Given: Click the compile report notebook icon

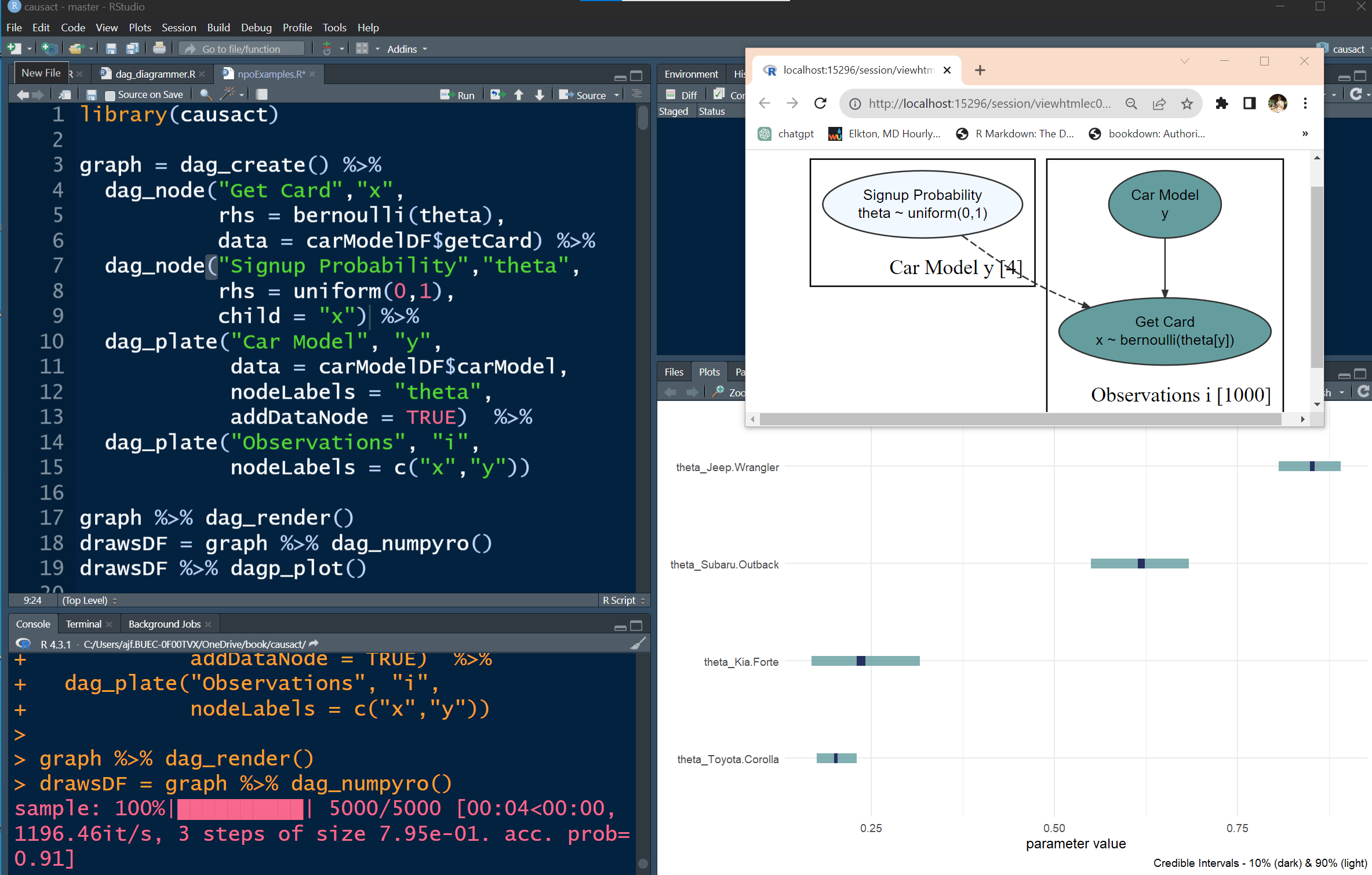Looking at the screenshot, I should click(262, 94).
